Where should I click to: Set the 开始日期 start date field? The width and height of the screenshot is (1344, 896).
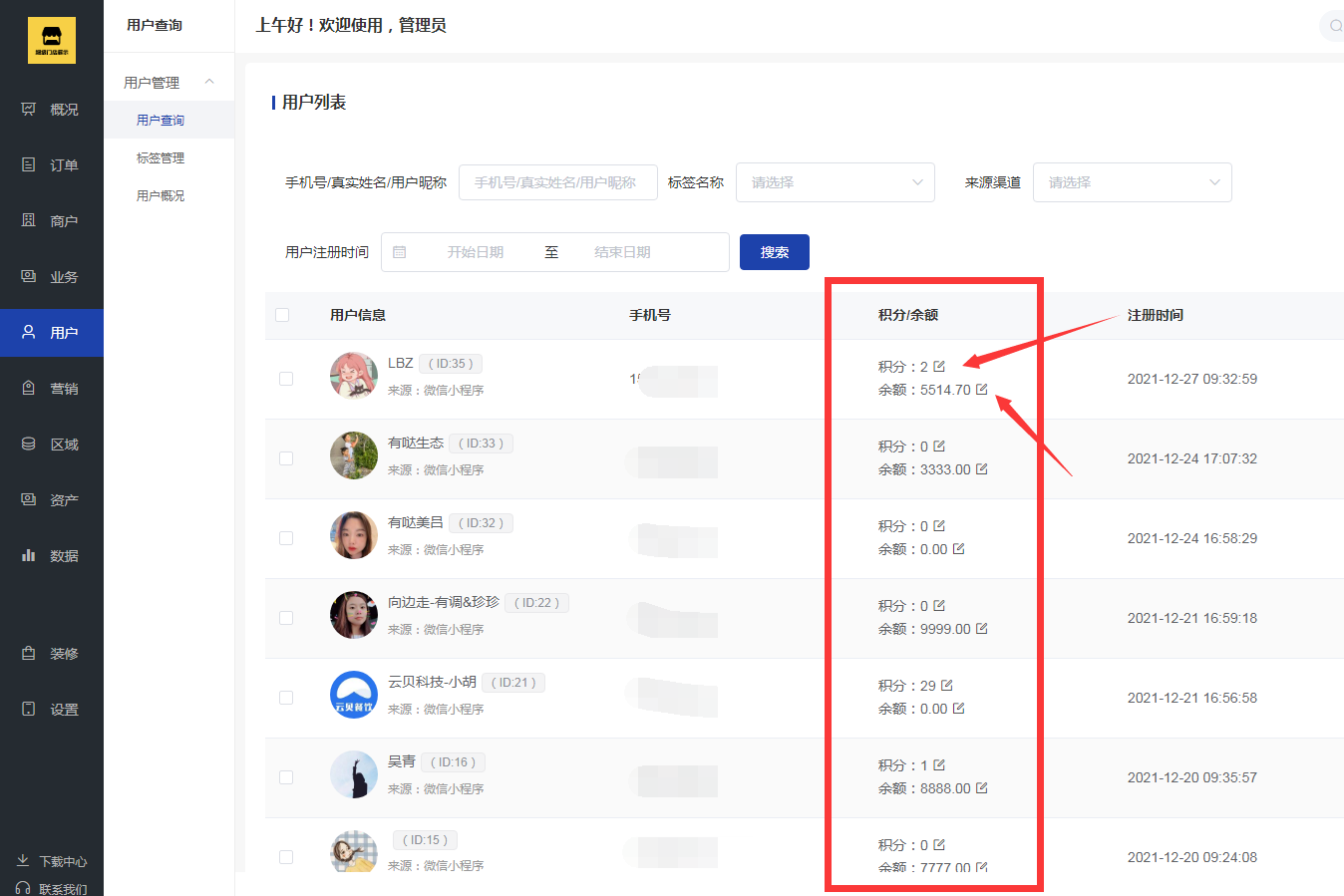click(476, 252)
